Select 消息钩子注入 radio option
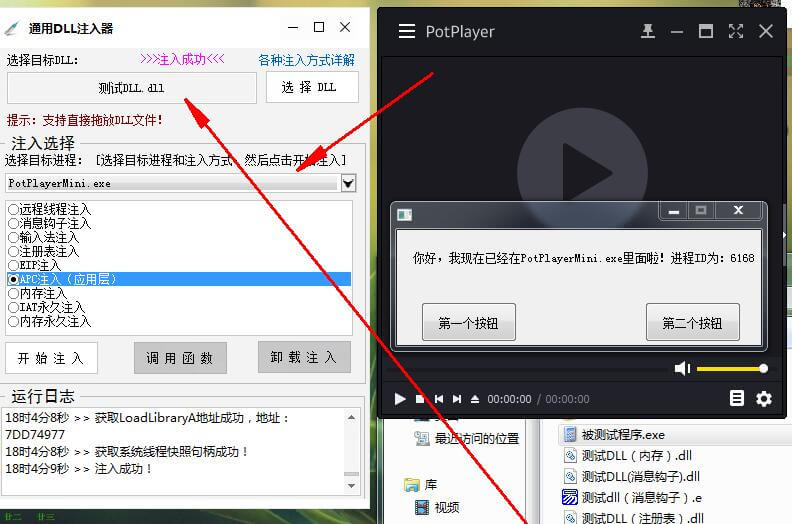 pyautogui.click(x=50, y=223)
